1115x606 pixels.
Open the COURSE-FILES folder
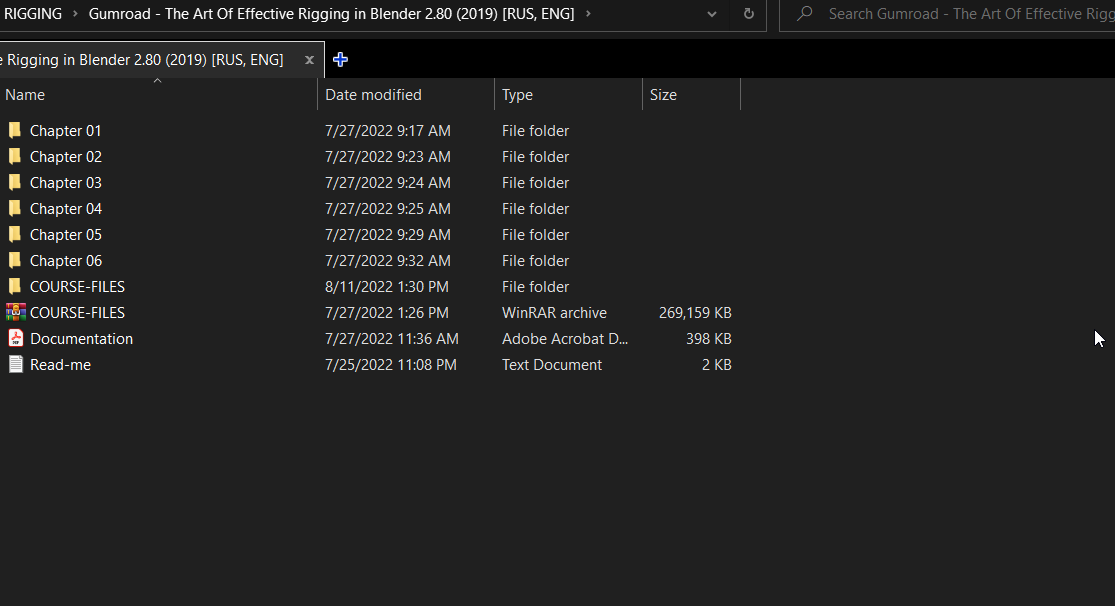(x=78, y=286)
